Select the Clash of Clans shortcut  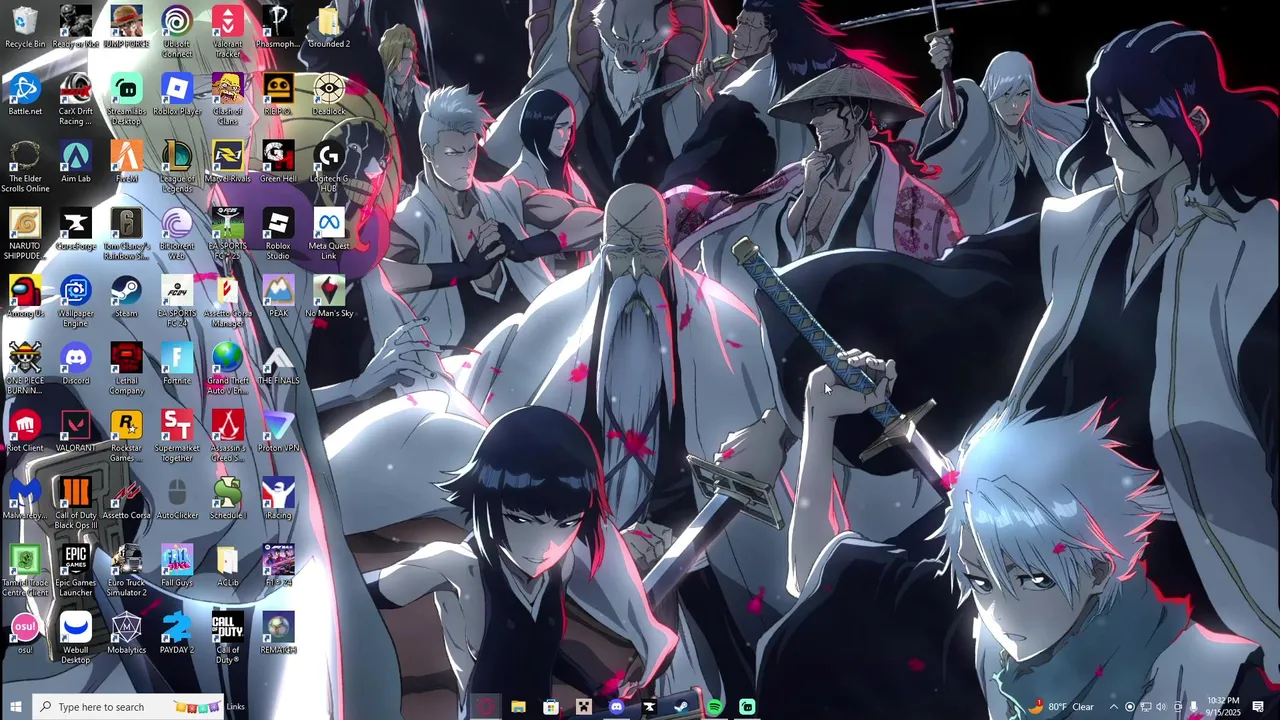228,99
